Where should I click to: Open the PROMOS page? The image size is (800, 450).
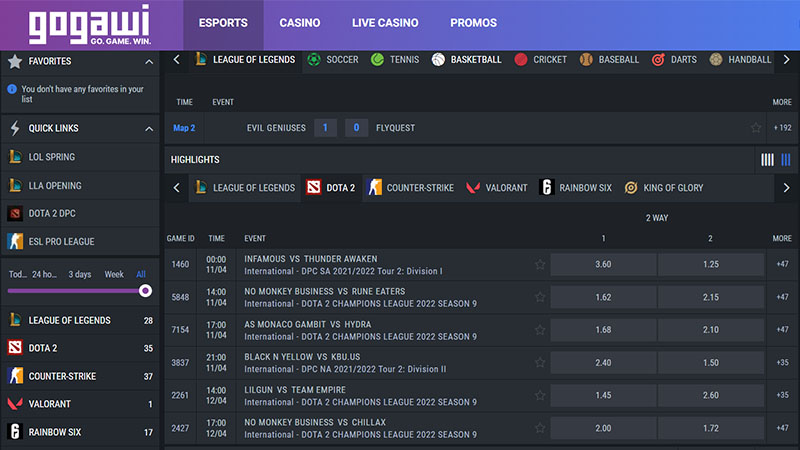[x=473, y=23]
